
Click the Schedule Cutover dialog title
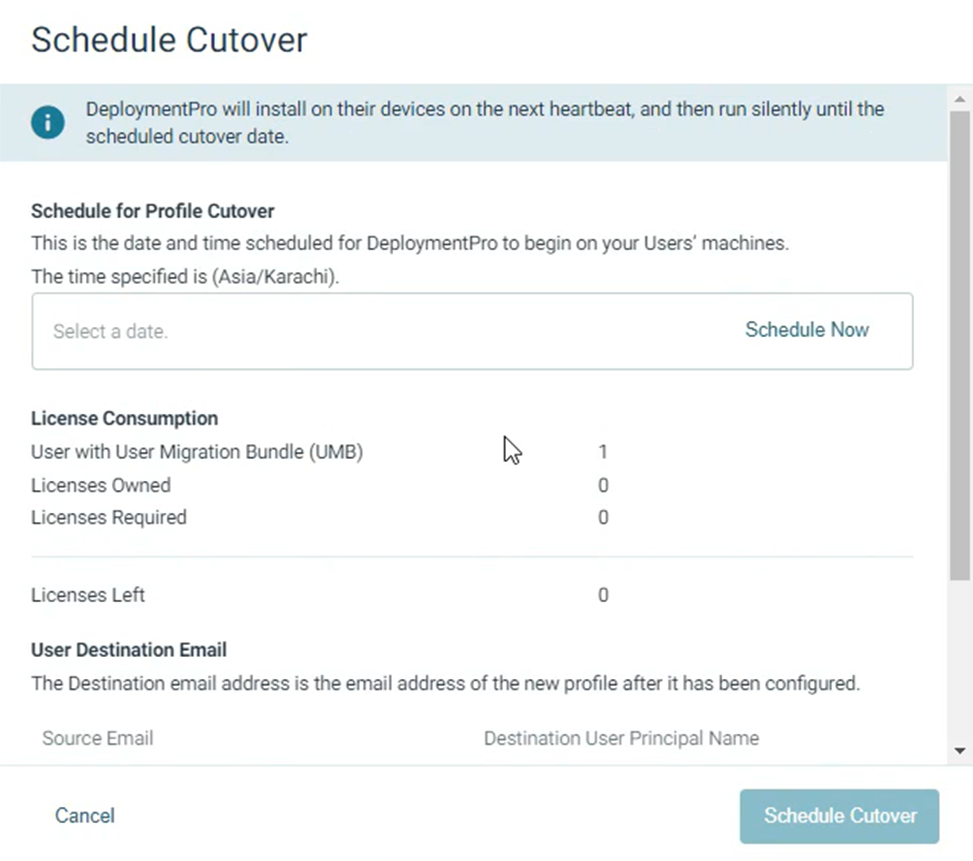click(x=169, y=40)
